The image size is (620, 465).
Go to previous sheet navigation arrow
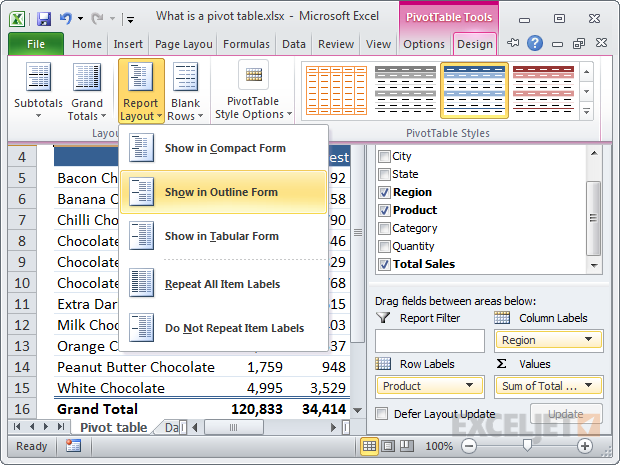pos(32,427)
